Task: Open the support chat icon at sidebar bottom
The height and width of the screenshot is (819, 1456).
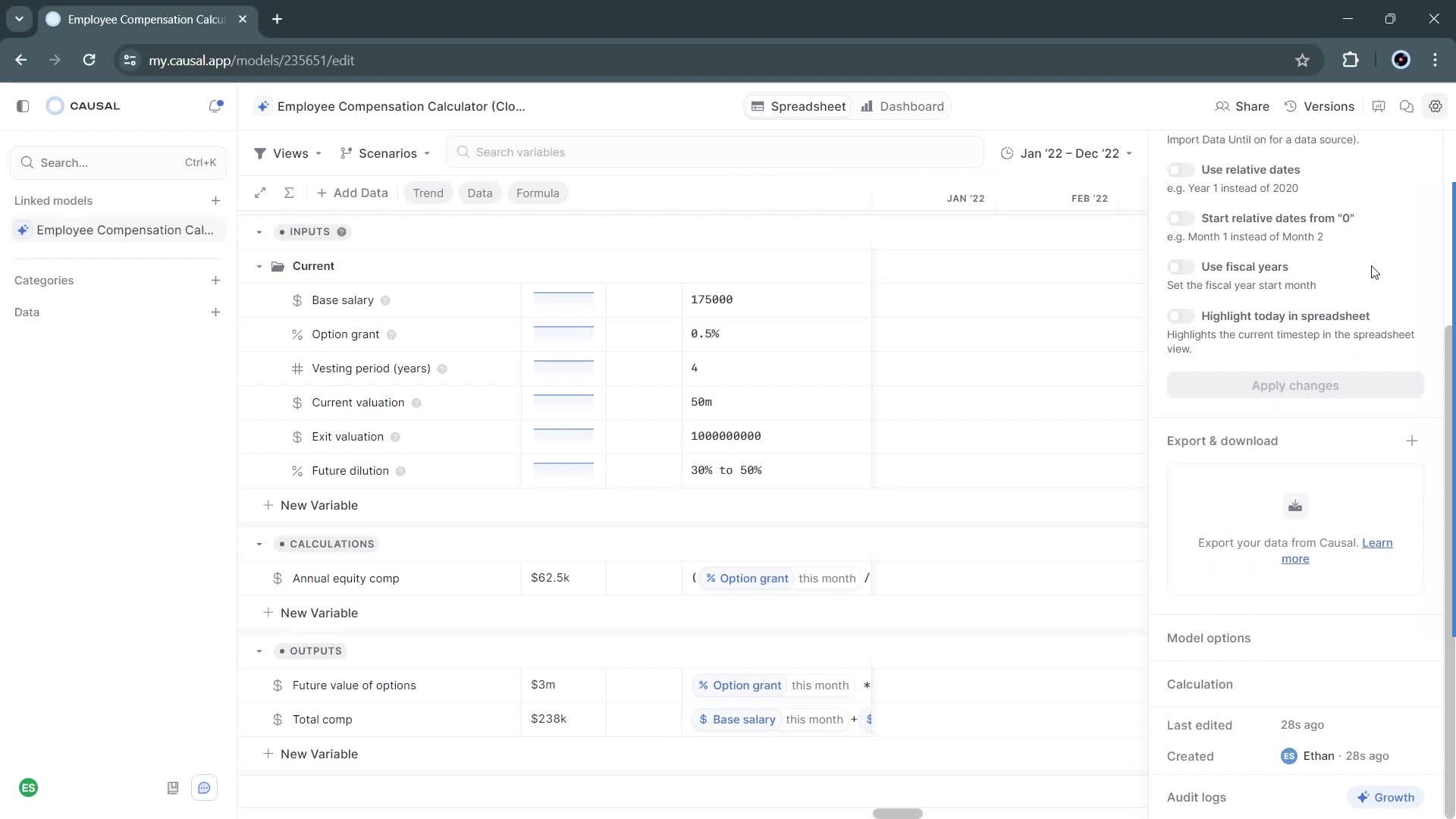Action: click(x=204, y=788)
